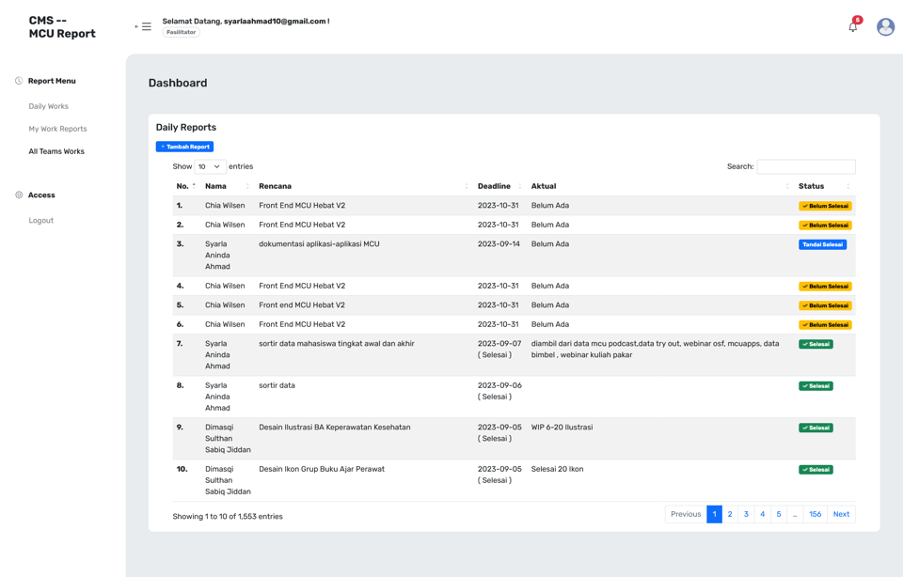Image resolution: width=904 pixels, height=578 pixels.
Task: Sort by the Deadline column header
Action: coord(494,186)
